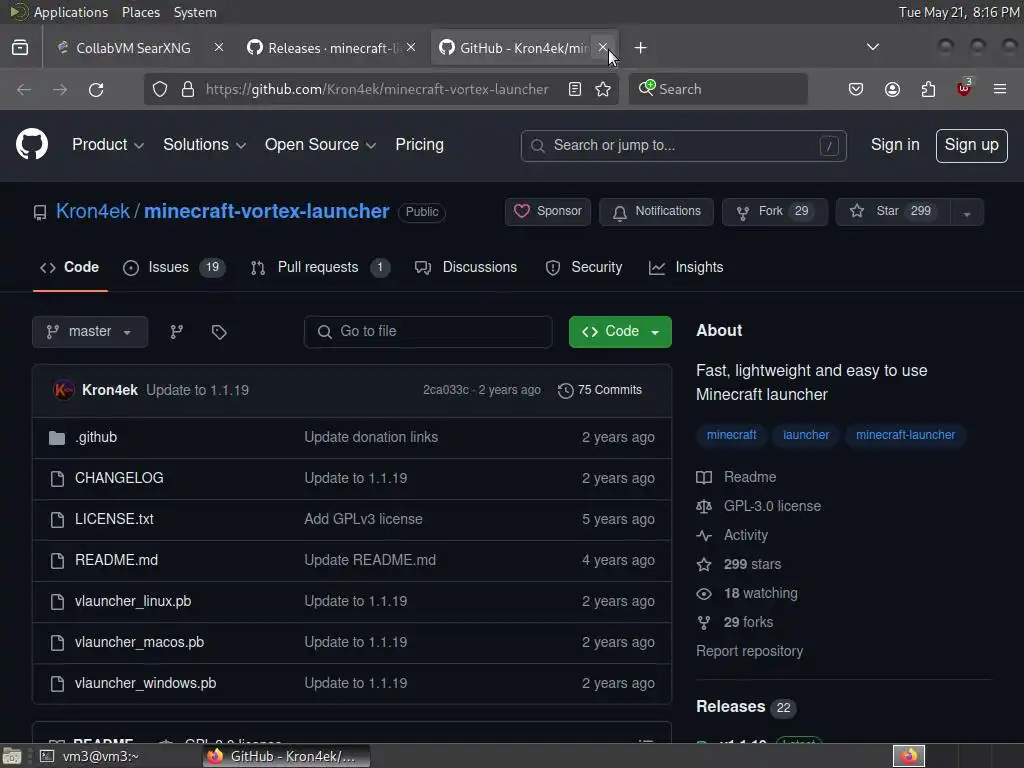Viewport: 1024px width, 768px height.
Task: Toggle Firefox reader view icon
Action: [575, 89]
